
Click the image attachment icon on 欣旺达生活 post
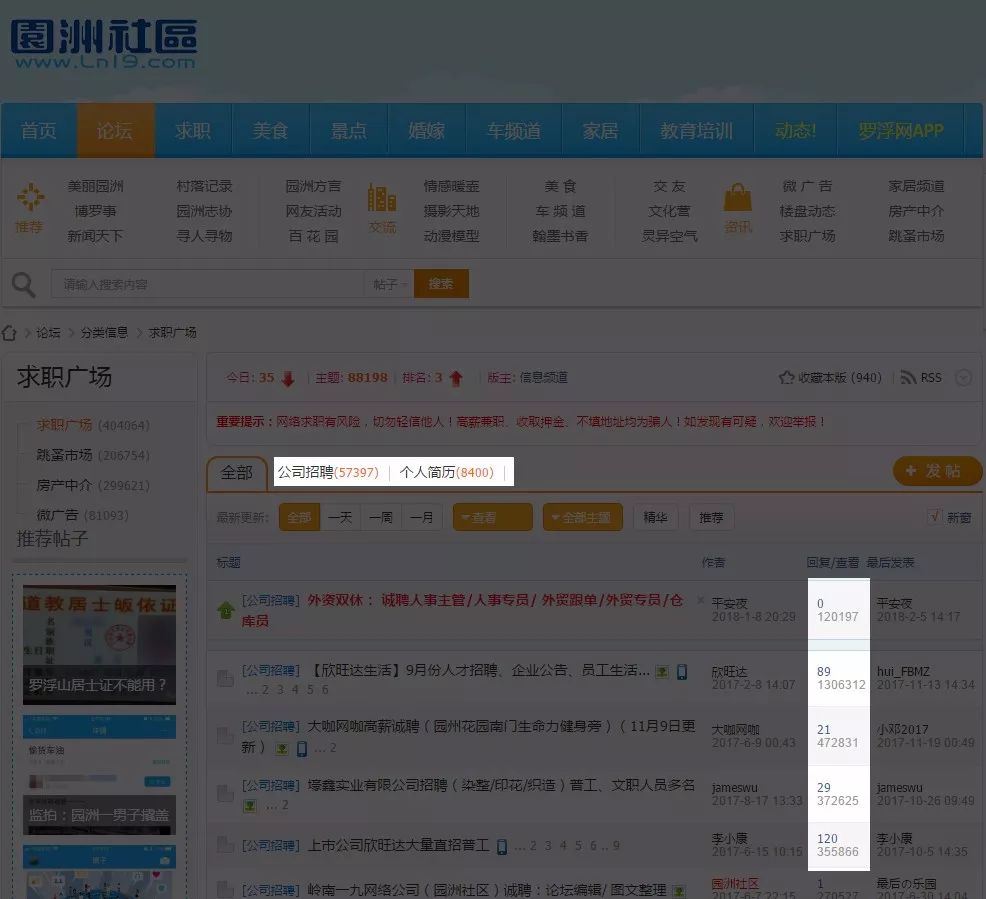pyautogui.click(x=662, y=671)
